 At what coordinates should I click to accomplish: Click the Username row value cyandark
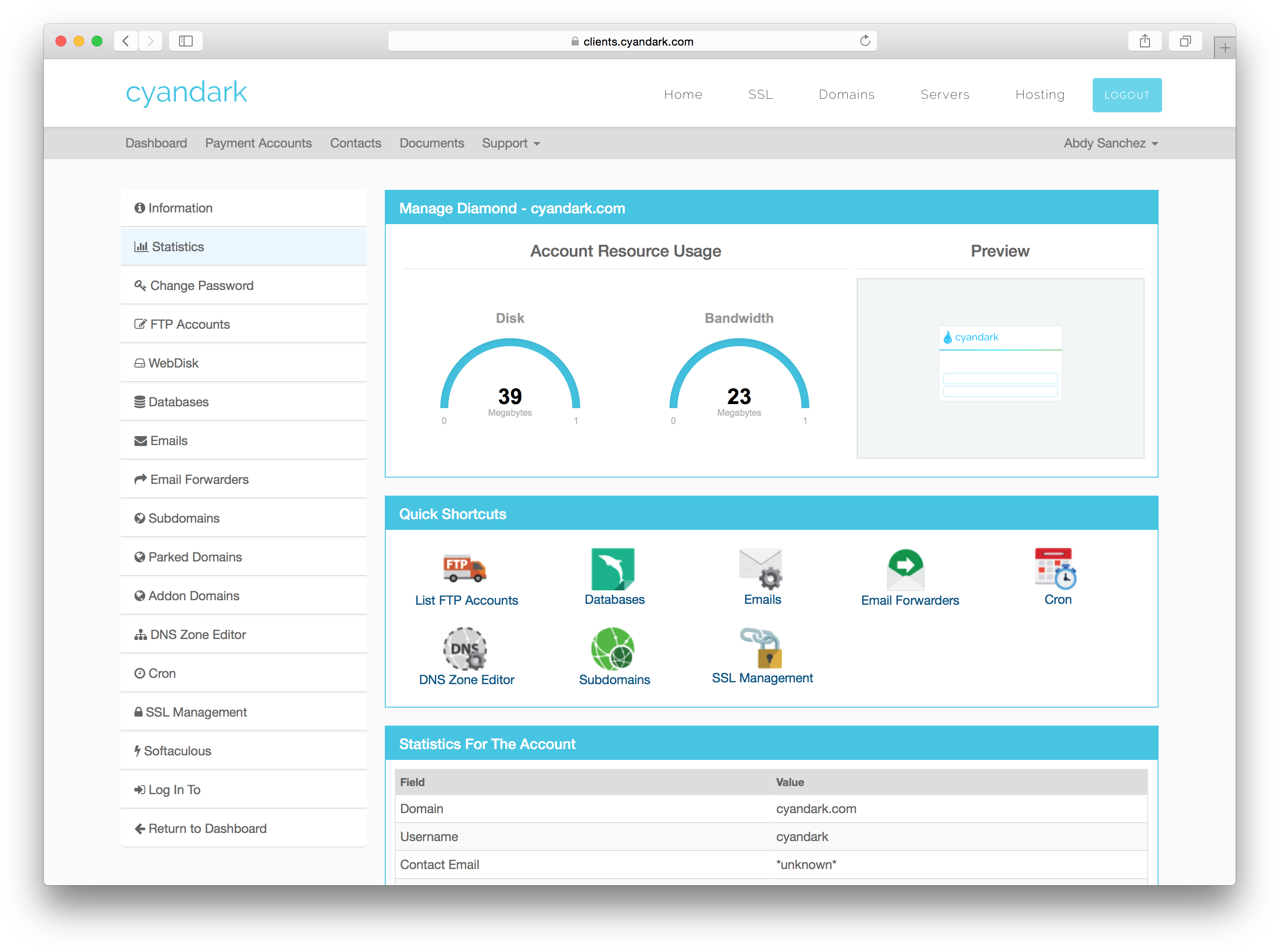(801, 837)
